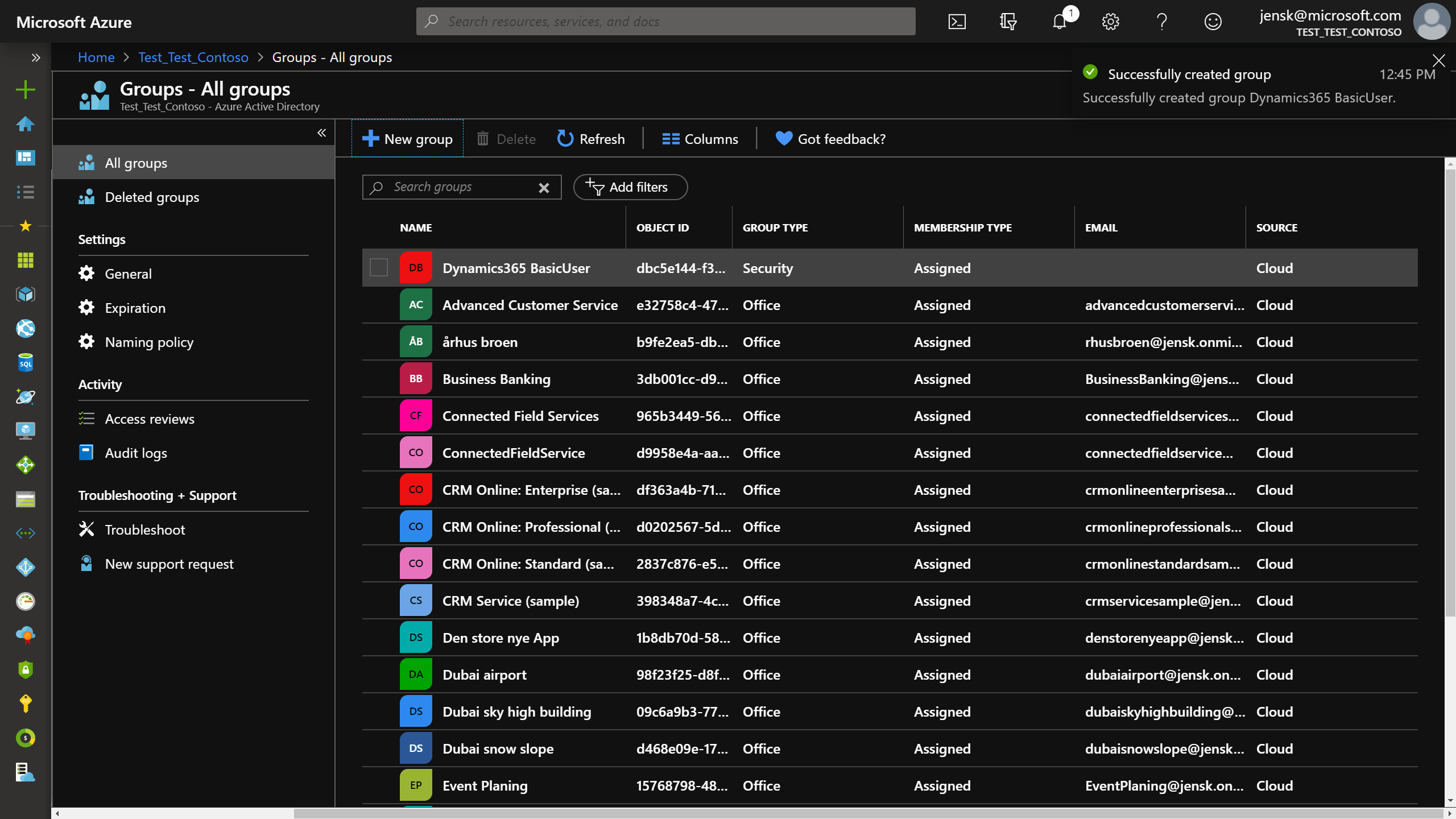Open SQL databases from the sidebar
Viewport: 1456px width, 819px height.
[25, 362]
